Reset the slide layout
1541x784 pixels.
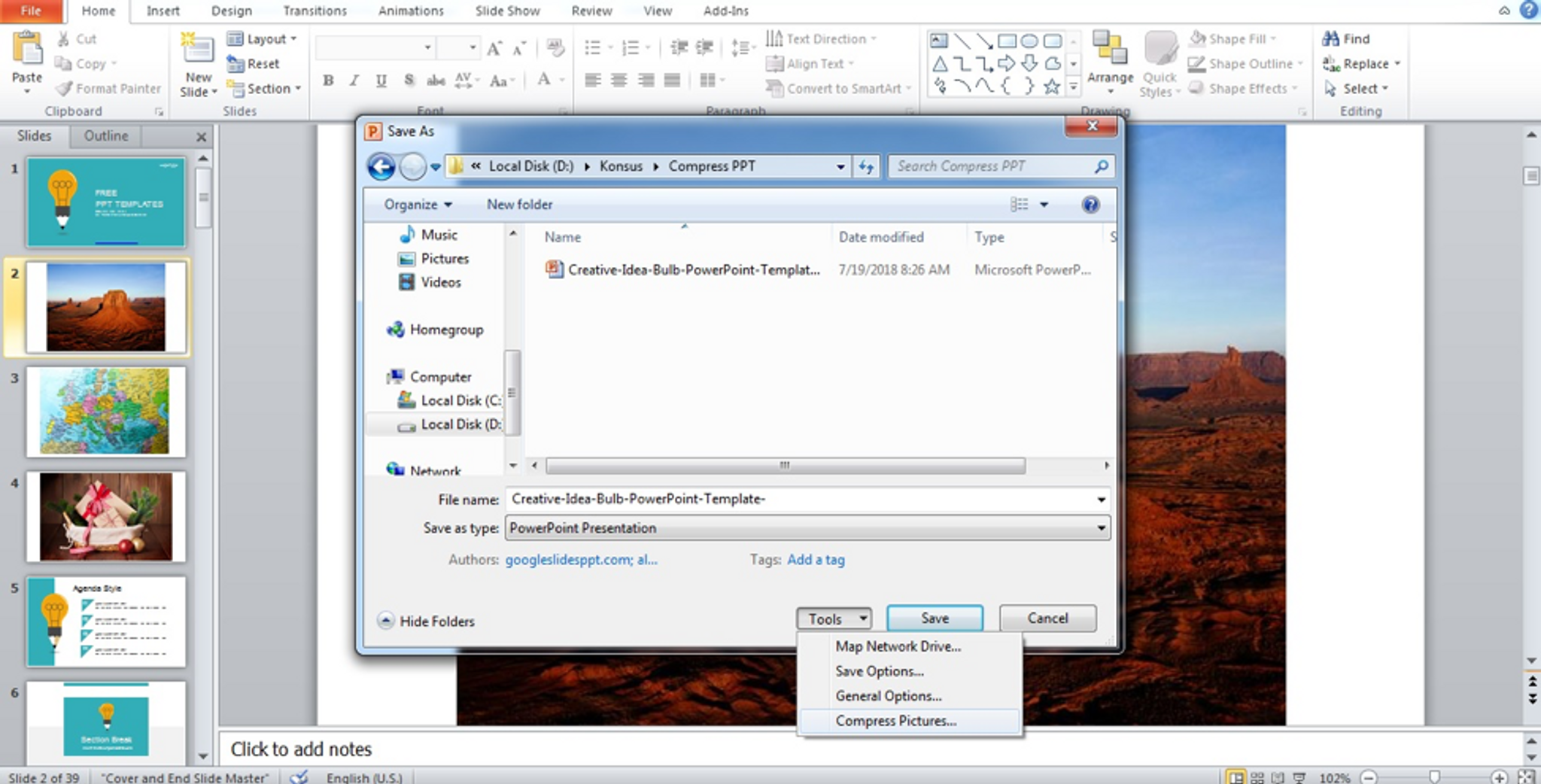(254, 64)
